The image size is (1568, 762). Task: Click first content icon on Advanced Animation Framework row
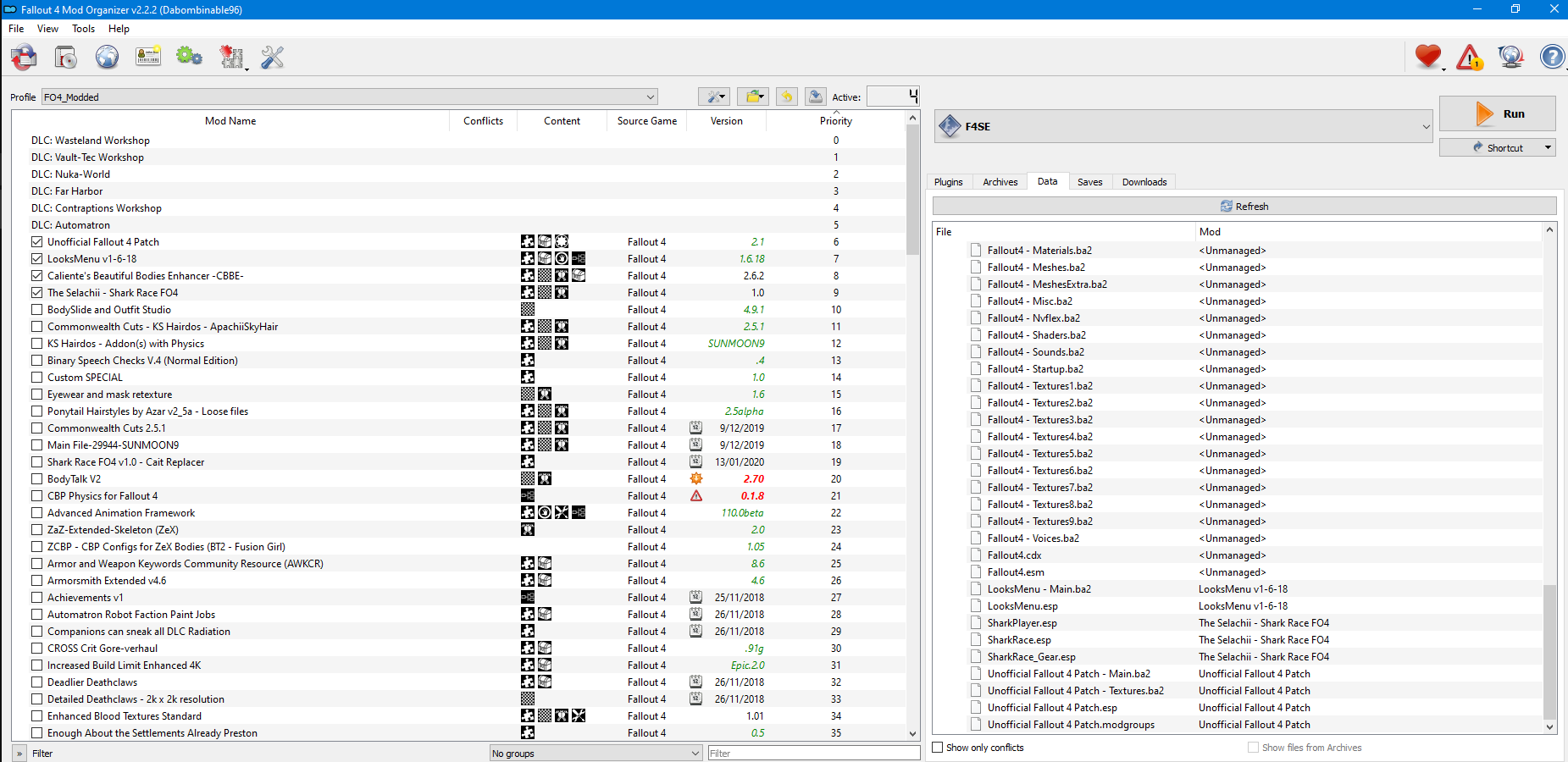(528, 513)
